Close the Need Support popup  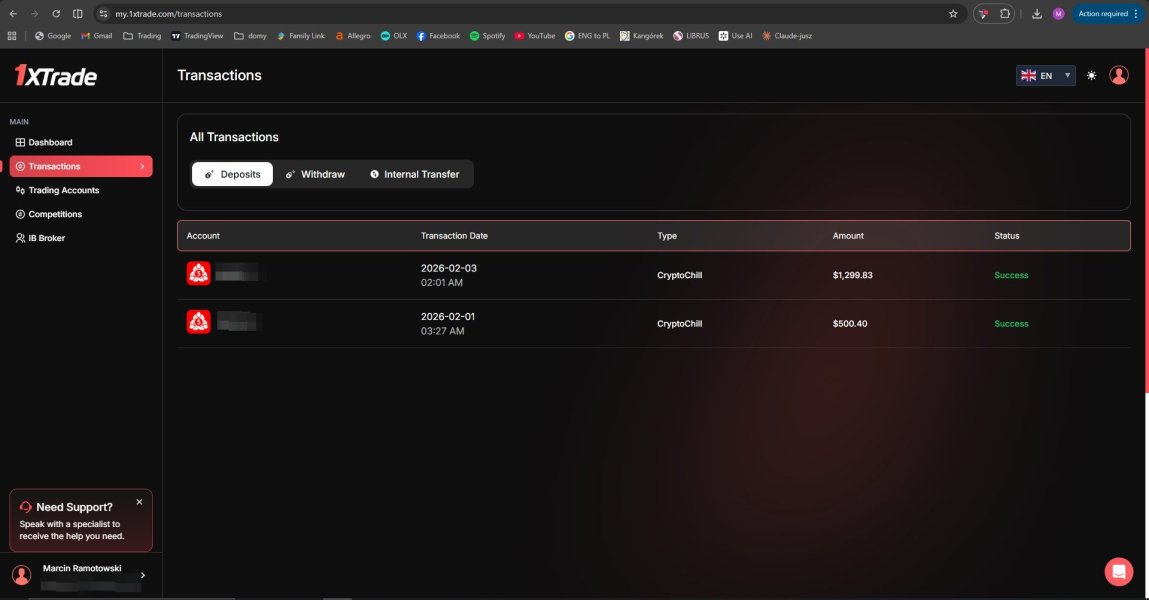pos(139,502)
